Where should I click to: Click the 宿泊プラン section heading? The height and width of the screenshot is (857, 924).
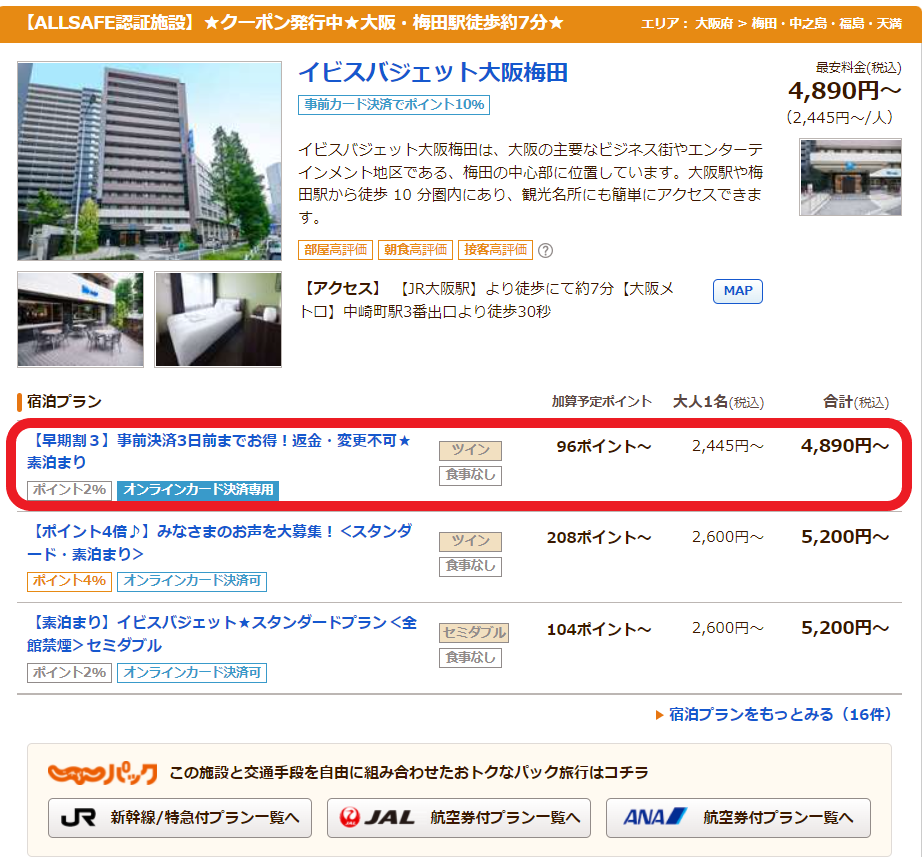point(64,402)
